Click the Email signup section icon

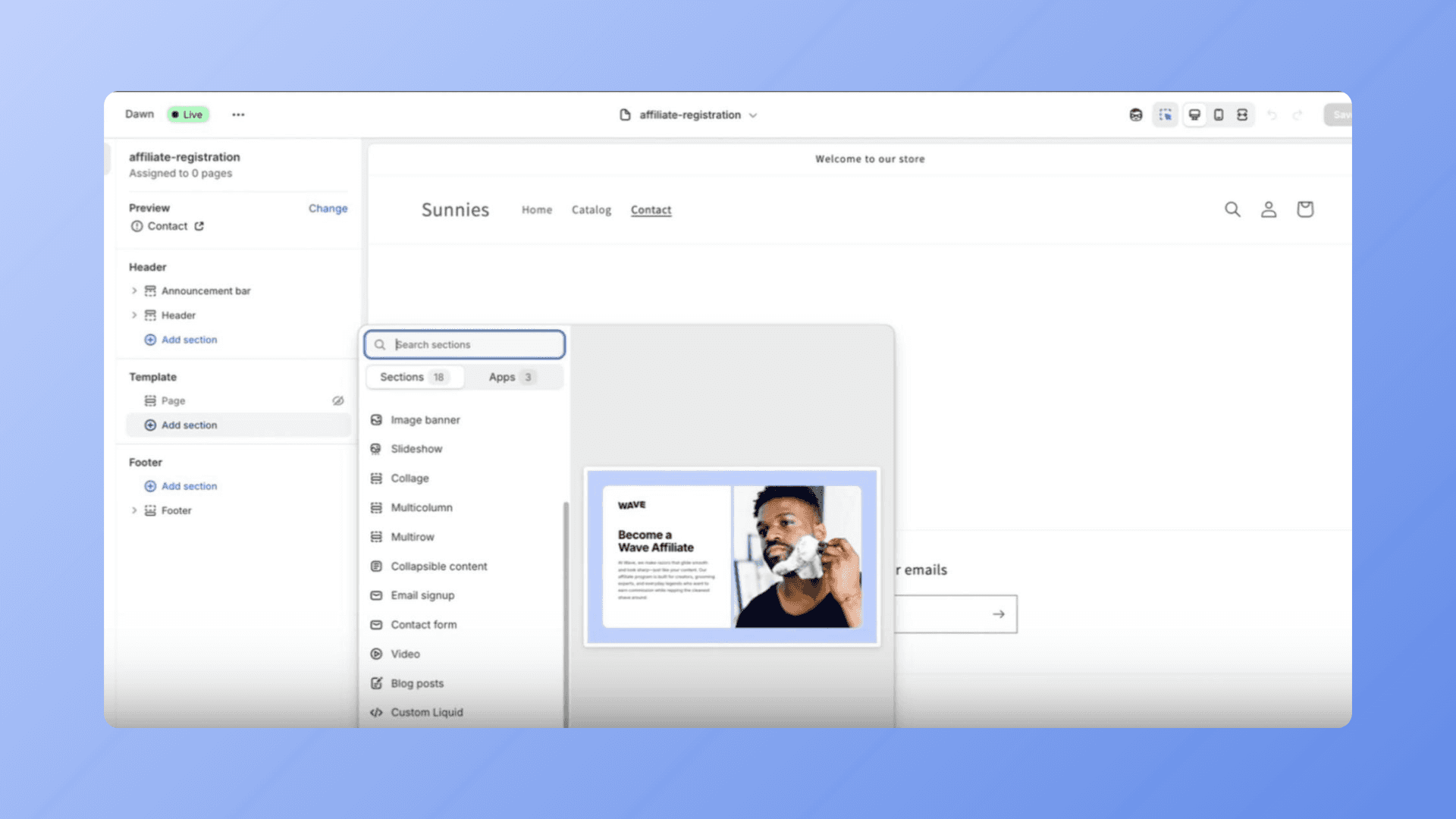(376, 595)
